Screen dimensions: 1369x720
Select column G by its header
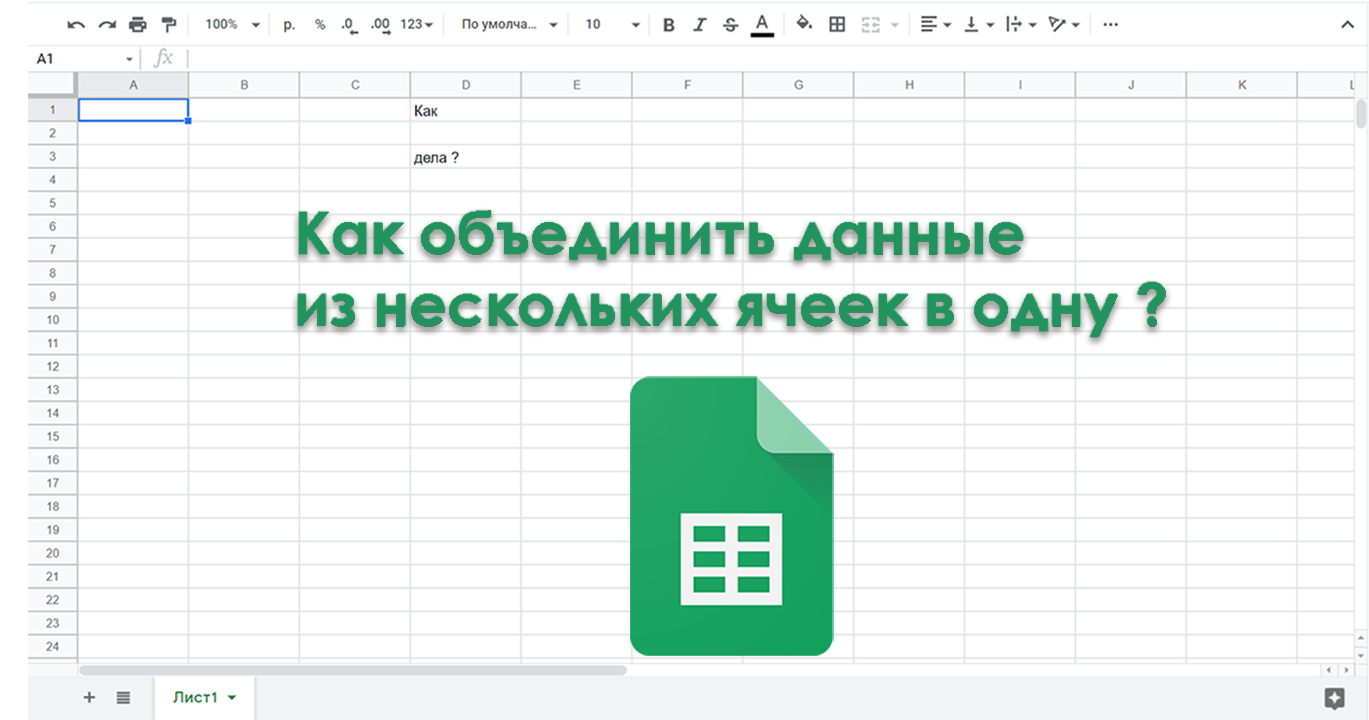(799, 86)
